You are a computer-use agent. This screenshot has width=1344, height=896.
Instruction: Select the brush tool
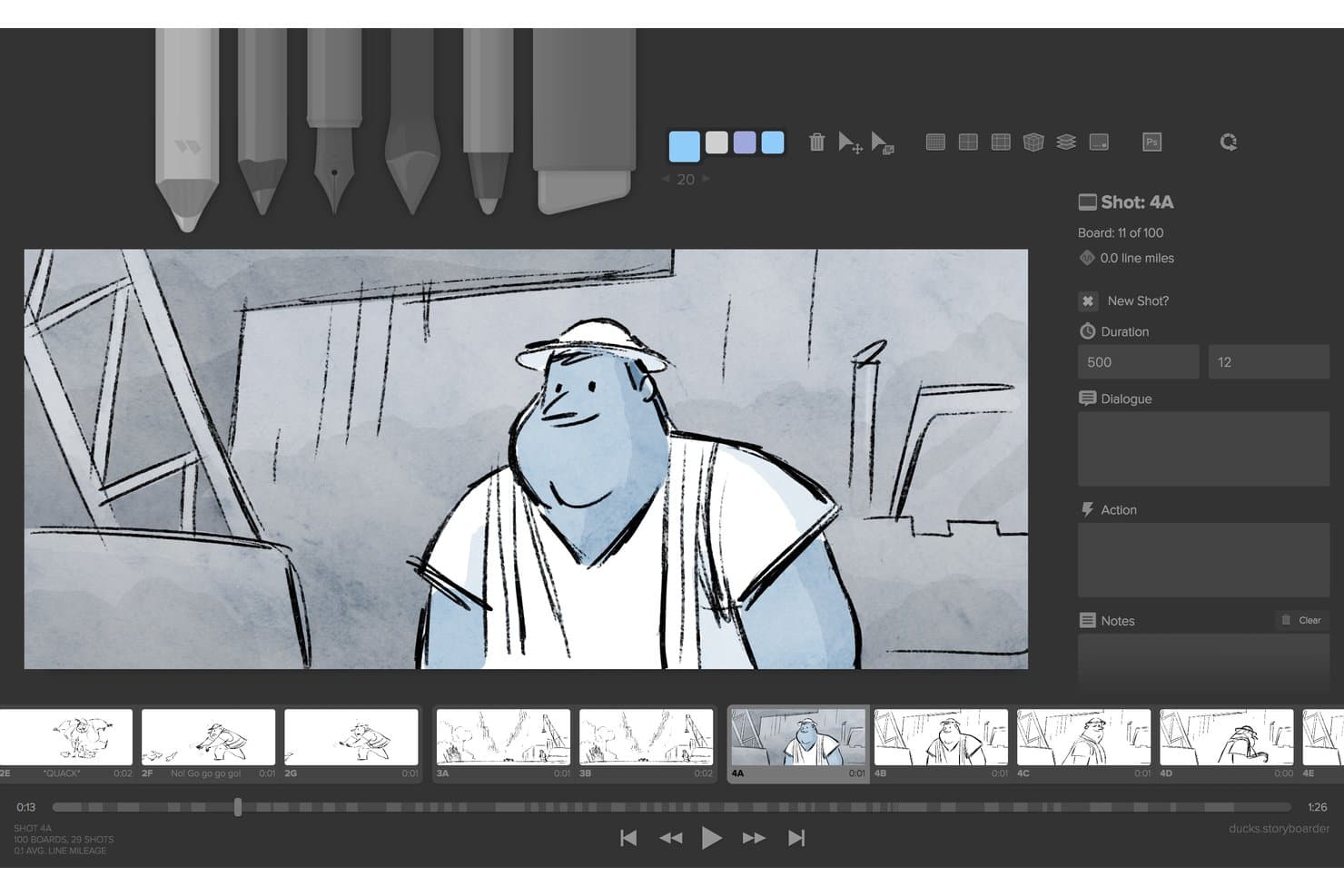(412, 120)
